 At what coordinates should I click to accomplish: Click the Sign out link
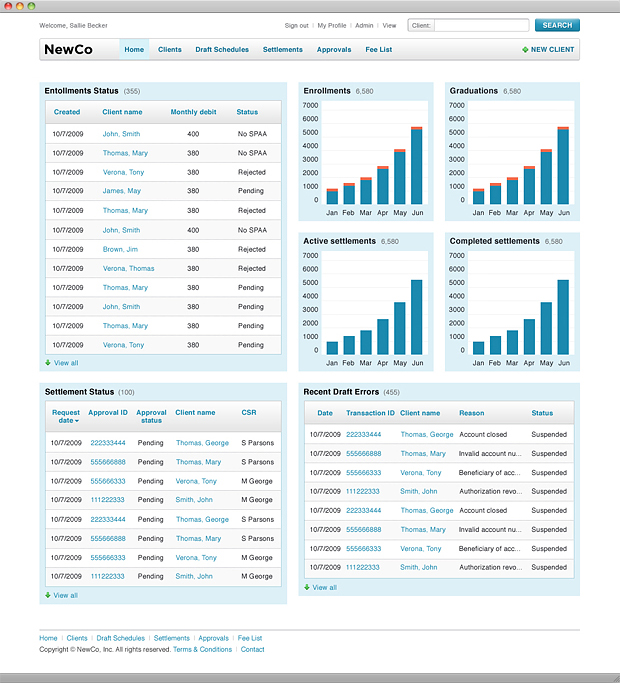pos(296,25)
